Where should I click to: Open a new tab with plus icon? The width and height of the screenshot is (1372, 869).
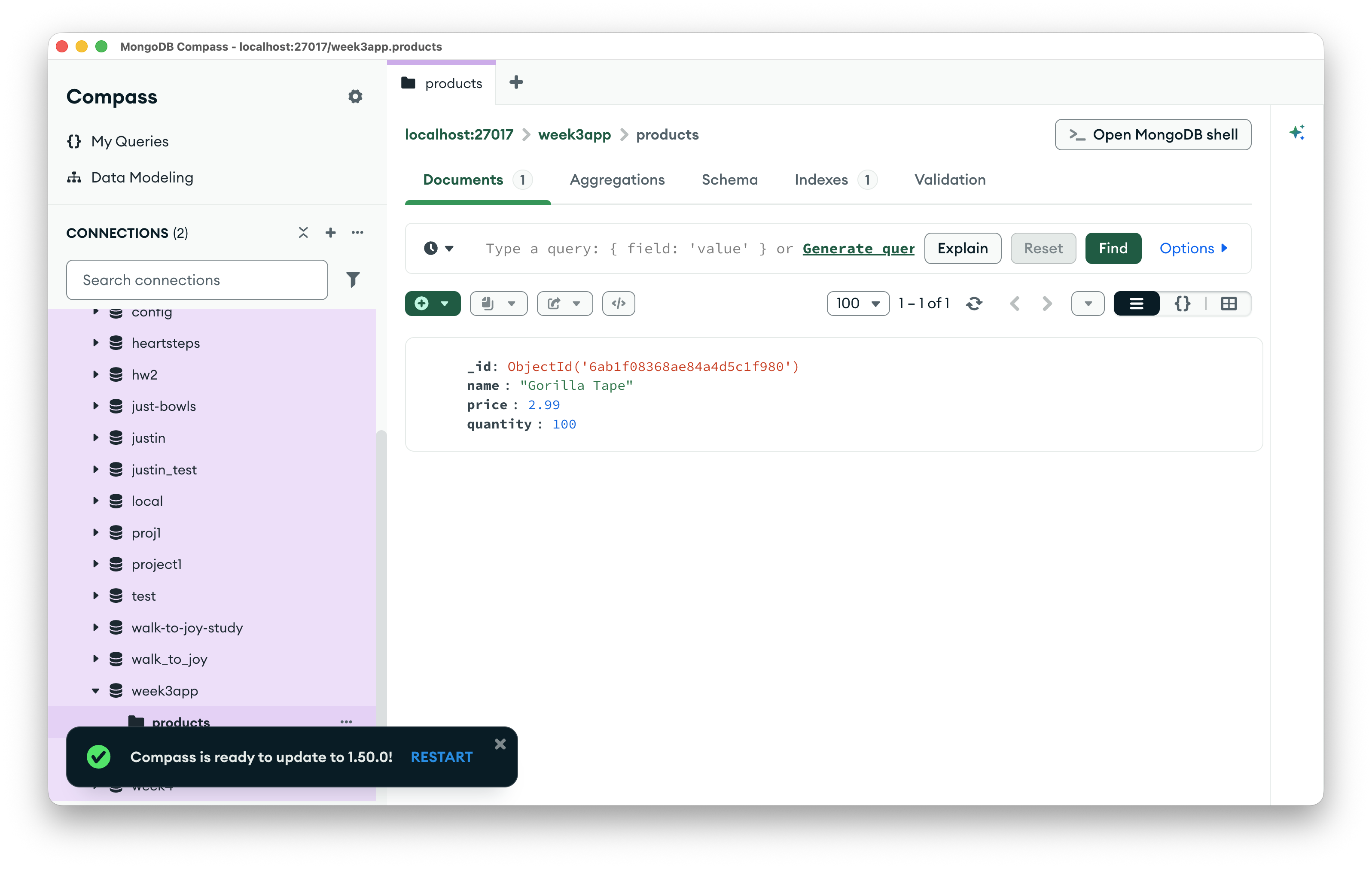coord(516,82)
